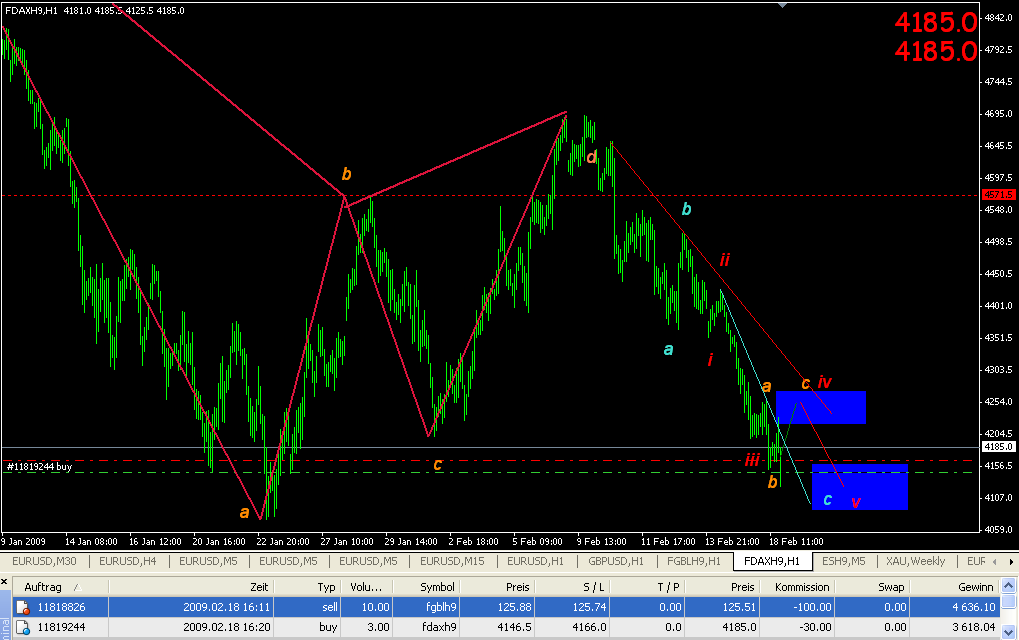Select the XAU,Weekly chart tab
Screen dimensions: 1019x640
pyautogui.click(x=913, y=561)
